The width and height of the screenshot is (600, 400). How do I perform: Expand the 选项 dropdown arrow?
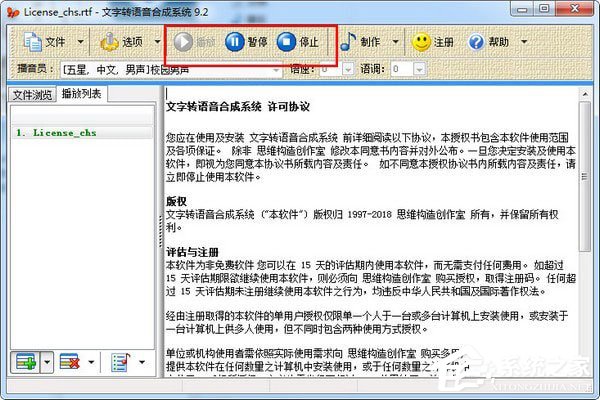(157, 42)
